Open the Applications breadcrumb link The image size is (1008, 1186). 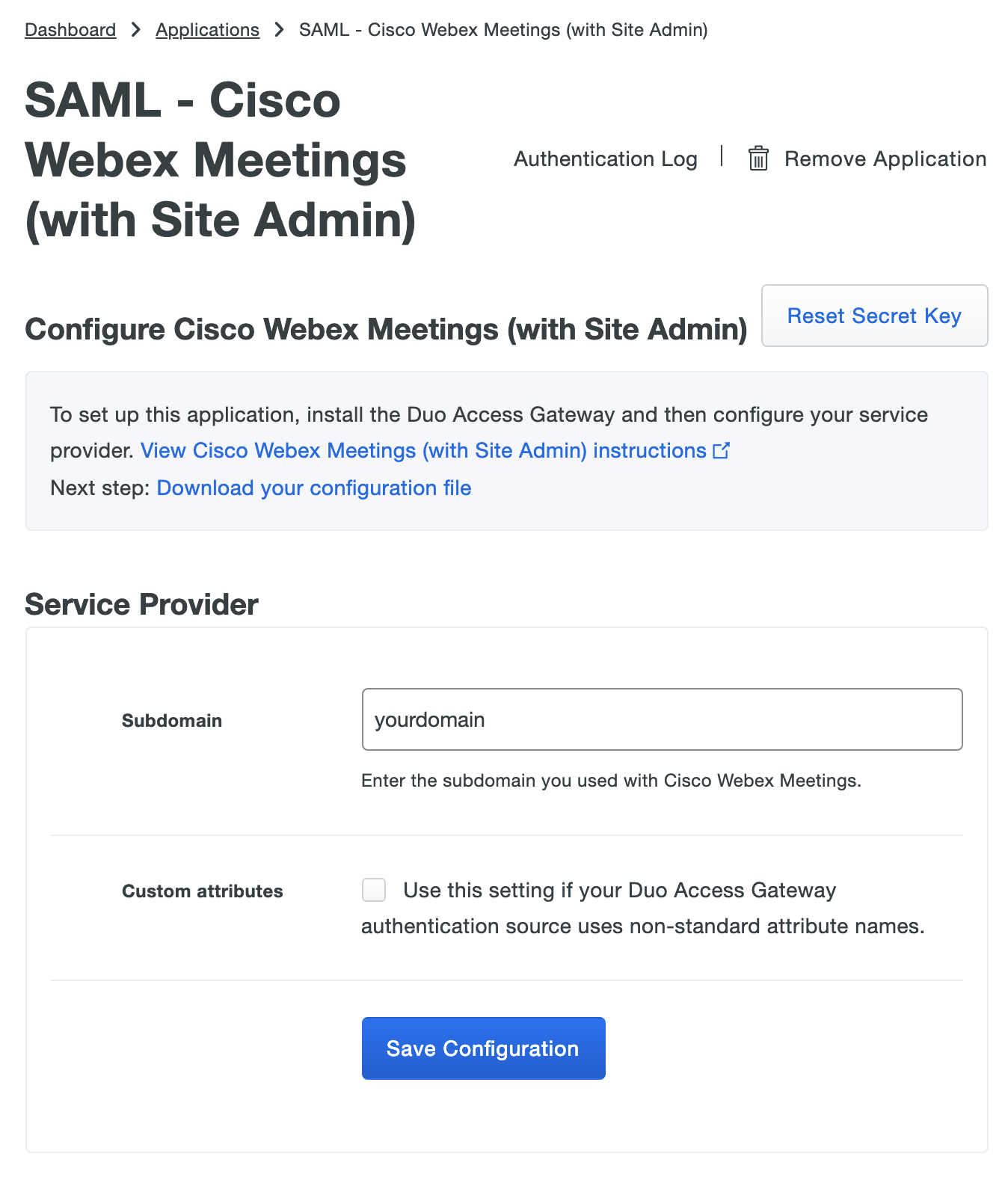click(x=207, y=29)
